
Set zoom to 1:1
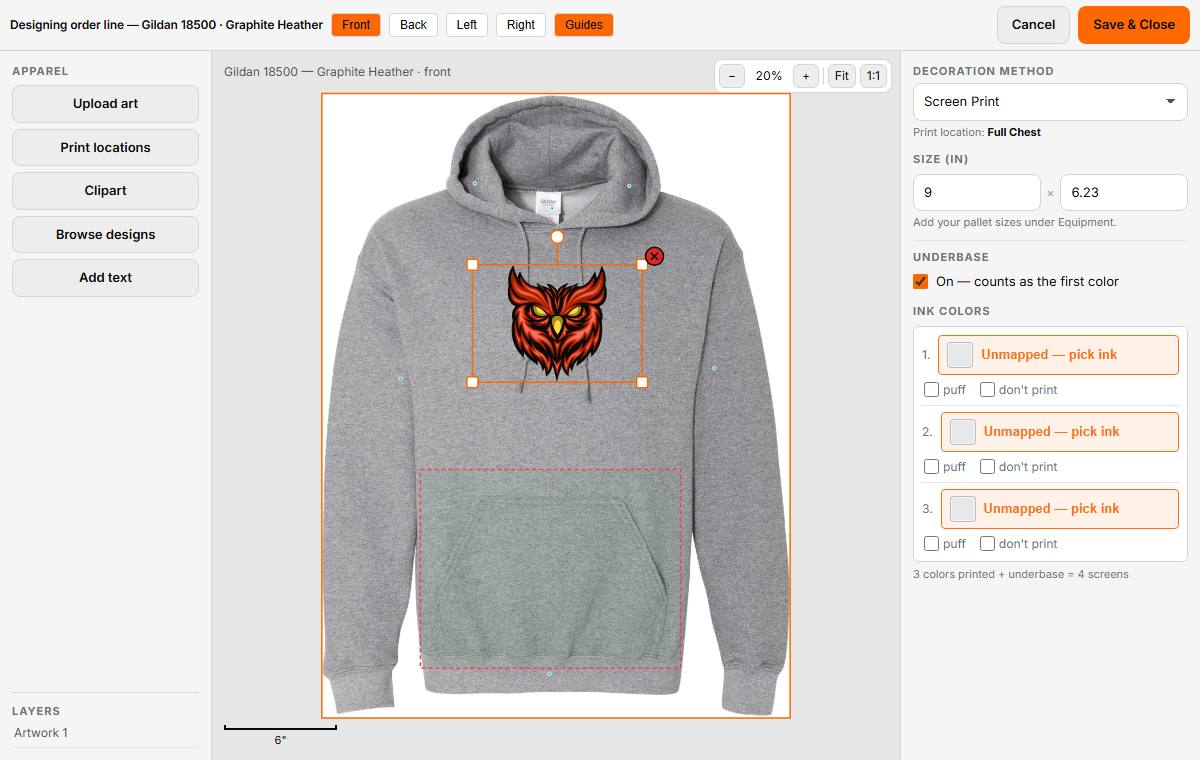click(874, 76)
